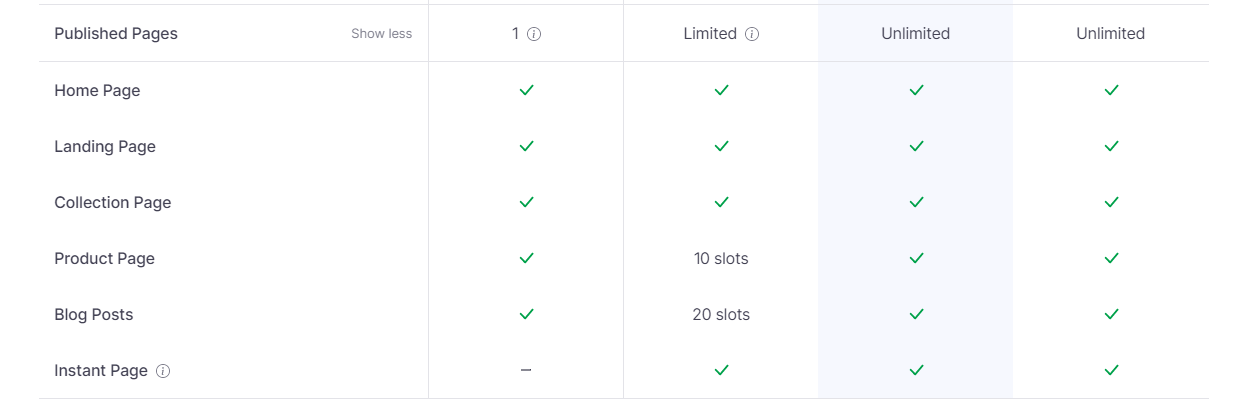This screenshot has width=1248, height=407.
Task: Collapse rows with Show less
Action: (381, 34)
